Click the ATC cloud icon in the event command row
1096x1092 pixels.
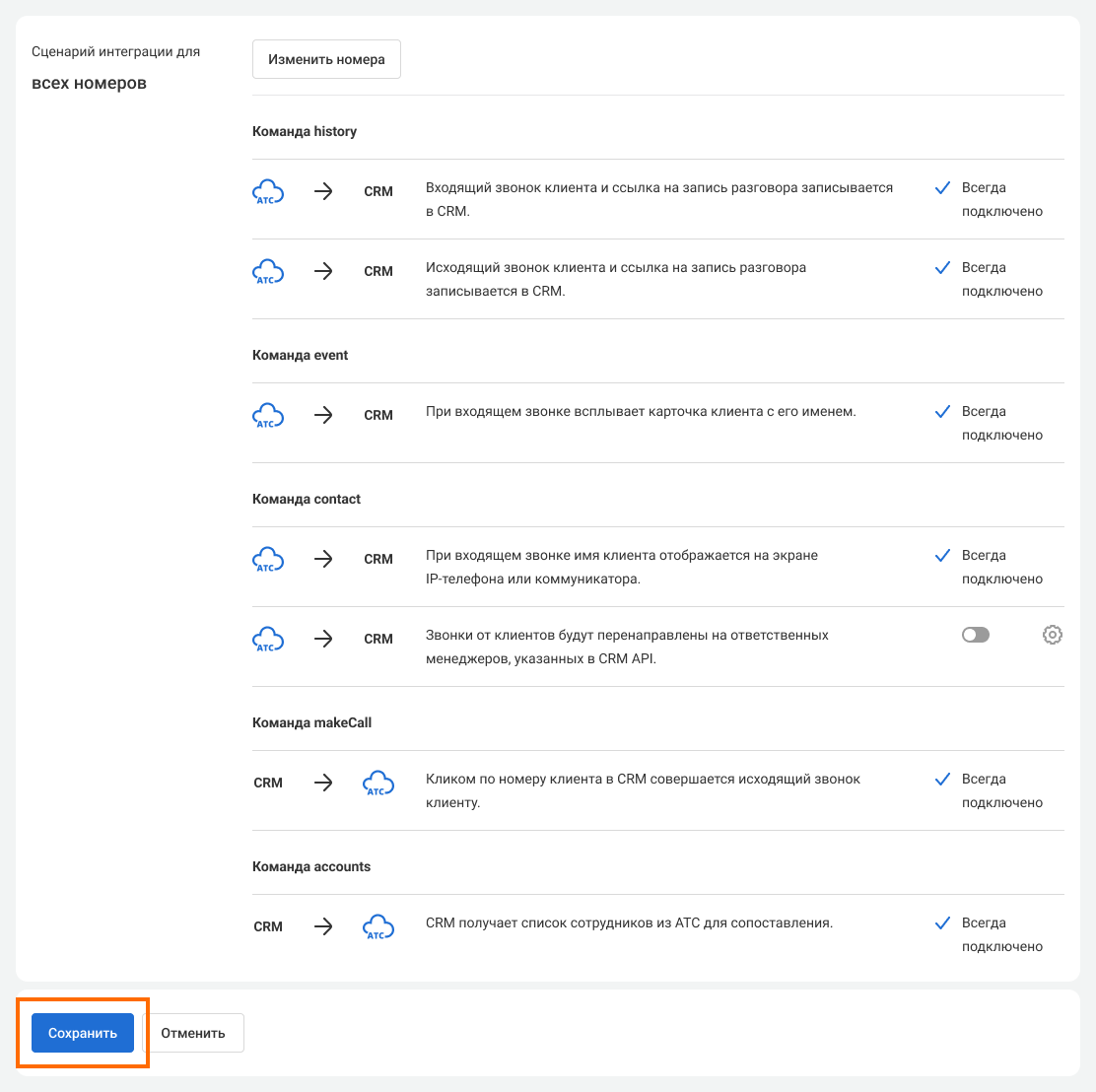coord(268,415)
